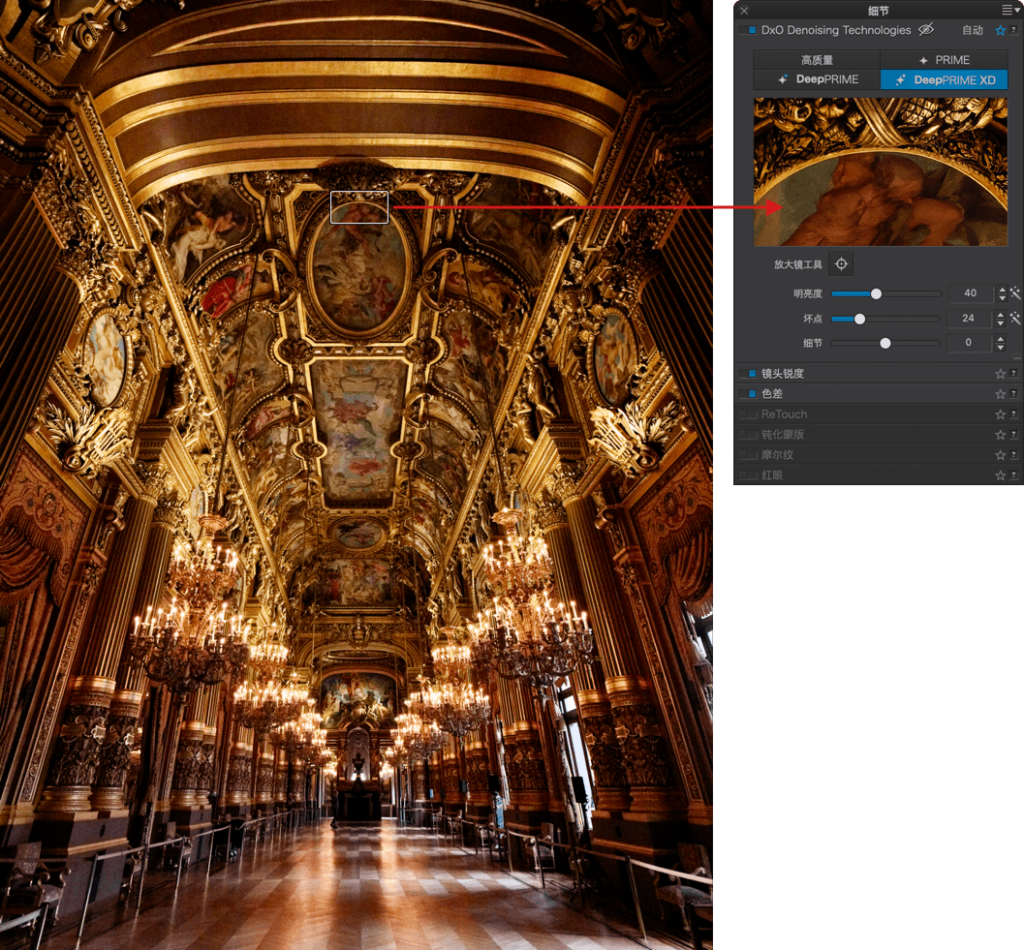Toggle the 镜头锐度 switch
The width and height of the screenshot is (1024, 950).
pyautogui.click(x=748, y=373)
